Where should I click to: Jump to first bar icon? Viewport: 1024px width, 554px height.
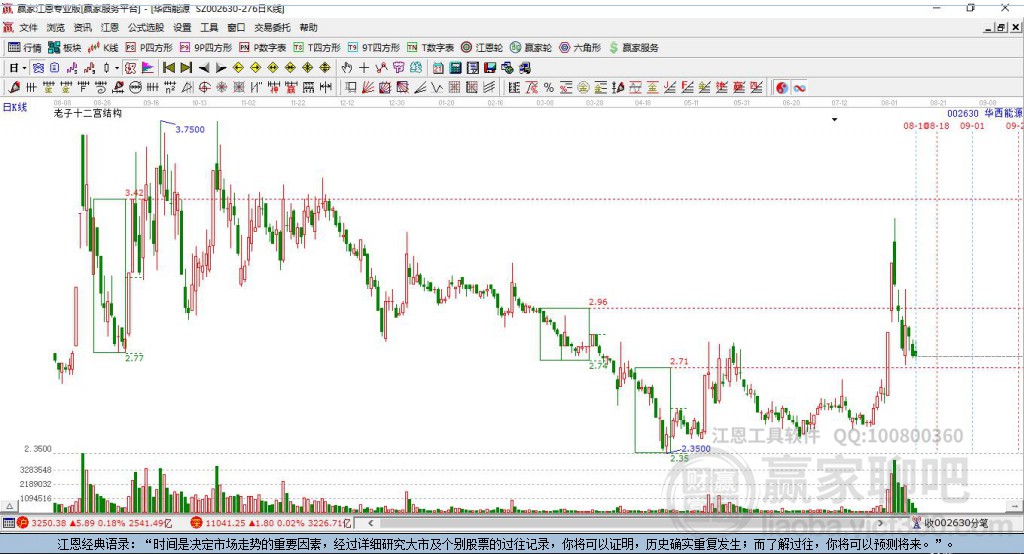[x=168, y=68]
